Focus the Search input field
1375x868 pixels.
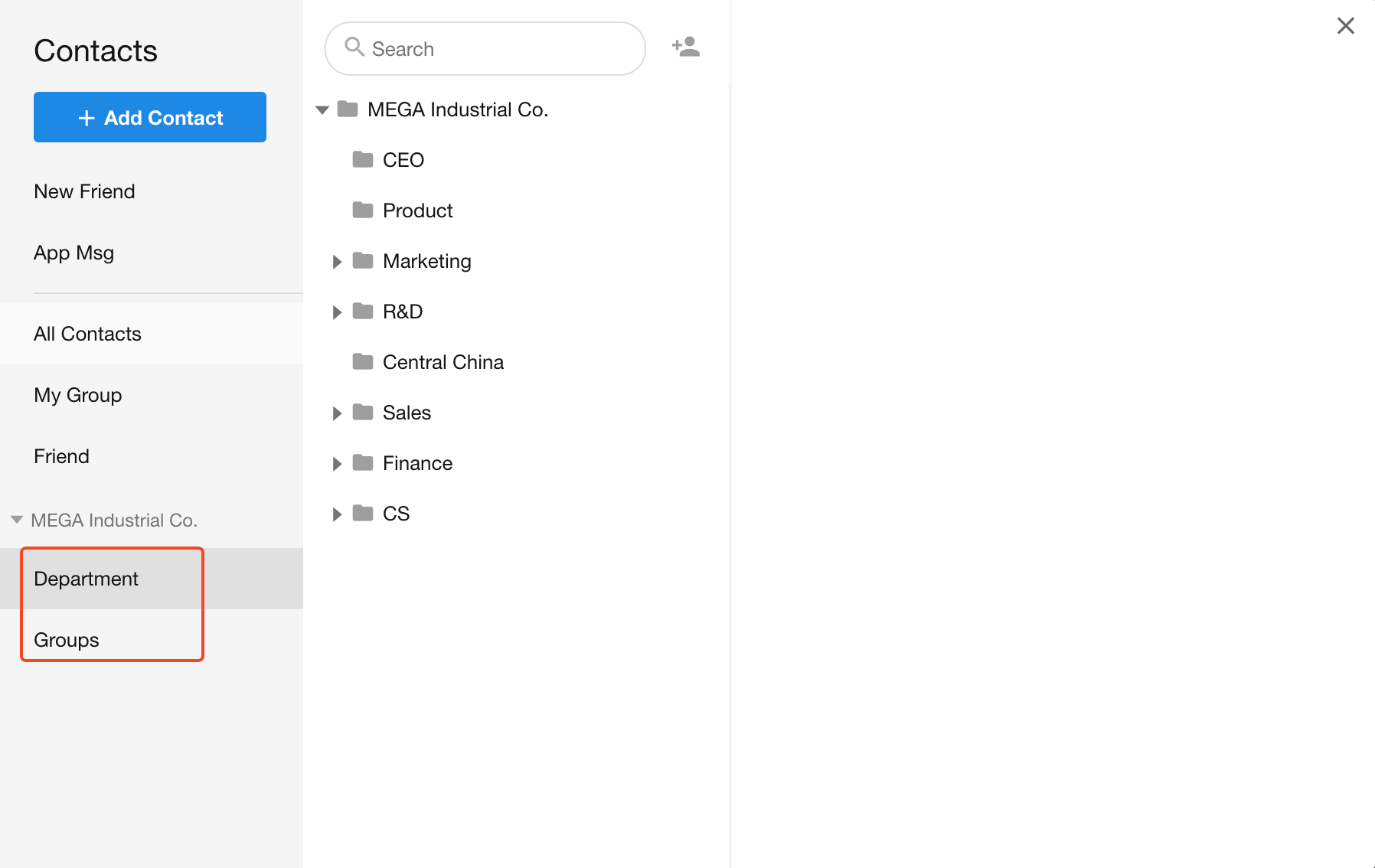(x=498, y=49)
